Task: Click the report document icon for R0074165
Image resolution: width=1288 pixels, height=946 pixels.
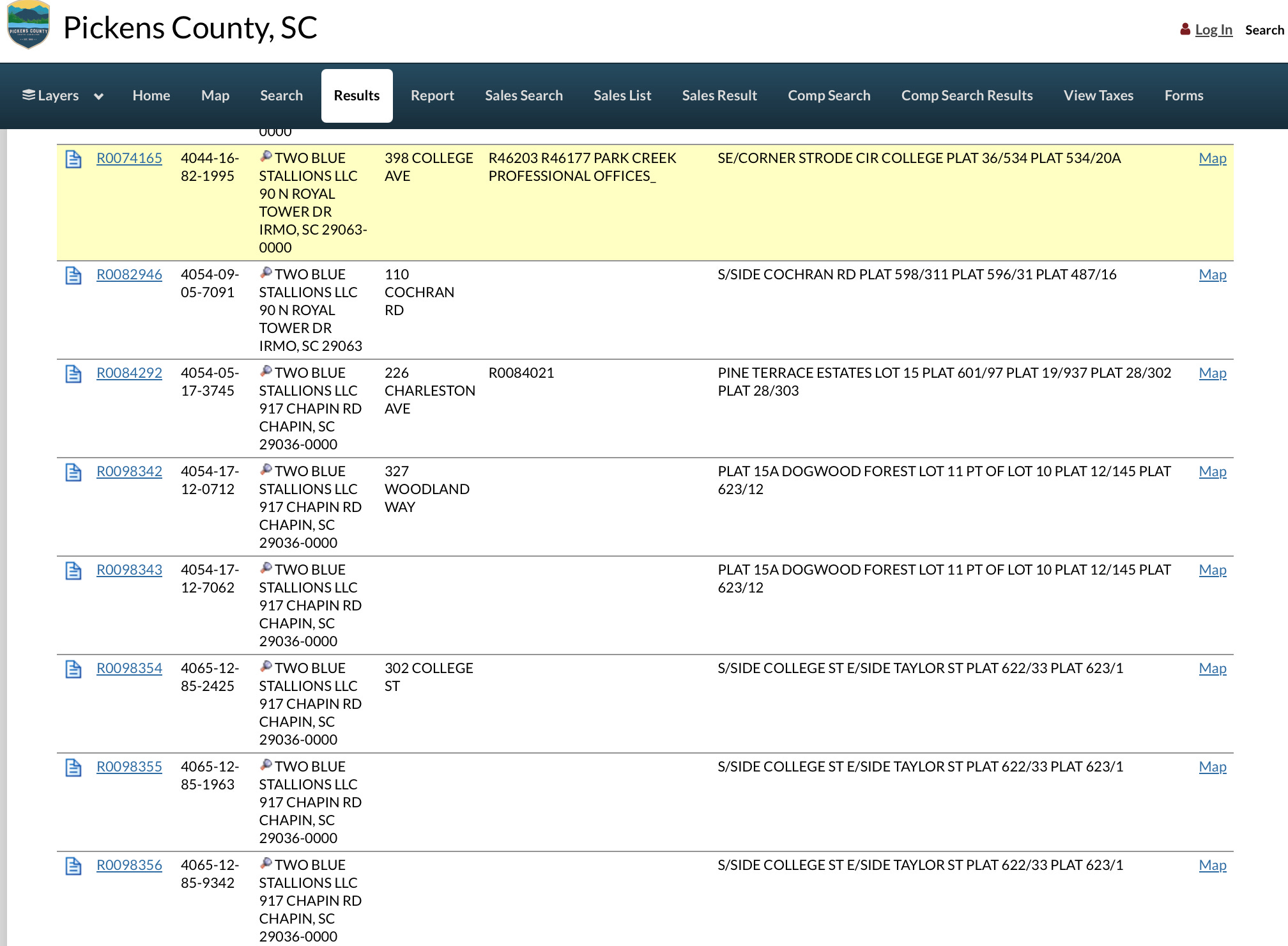Action: click(73, 159)
